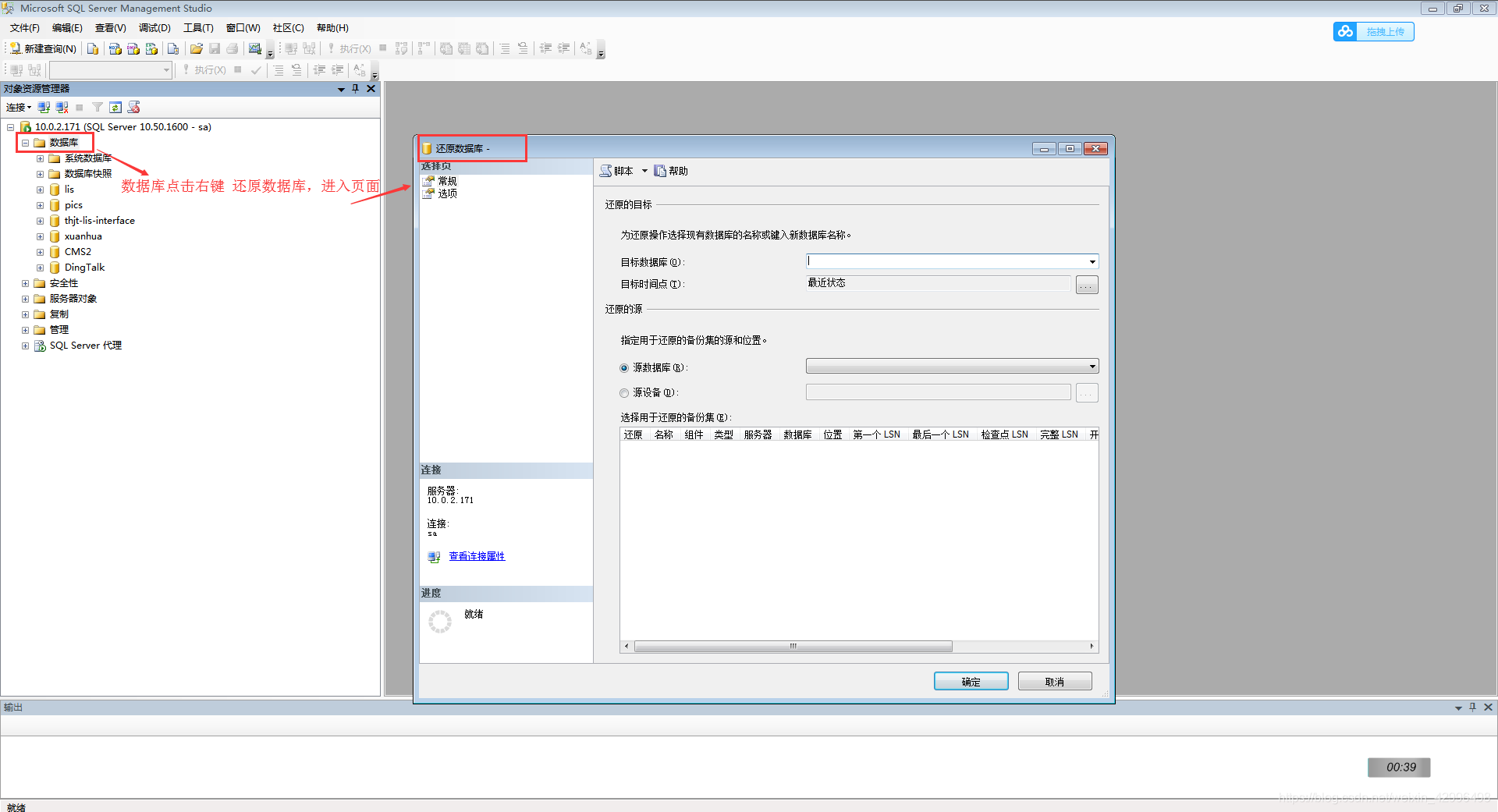Select the CMS2 database in tree
Viewport: 1498px width, 812px height.
[77, 252]
